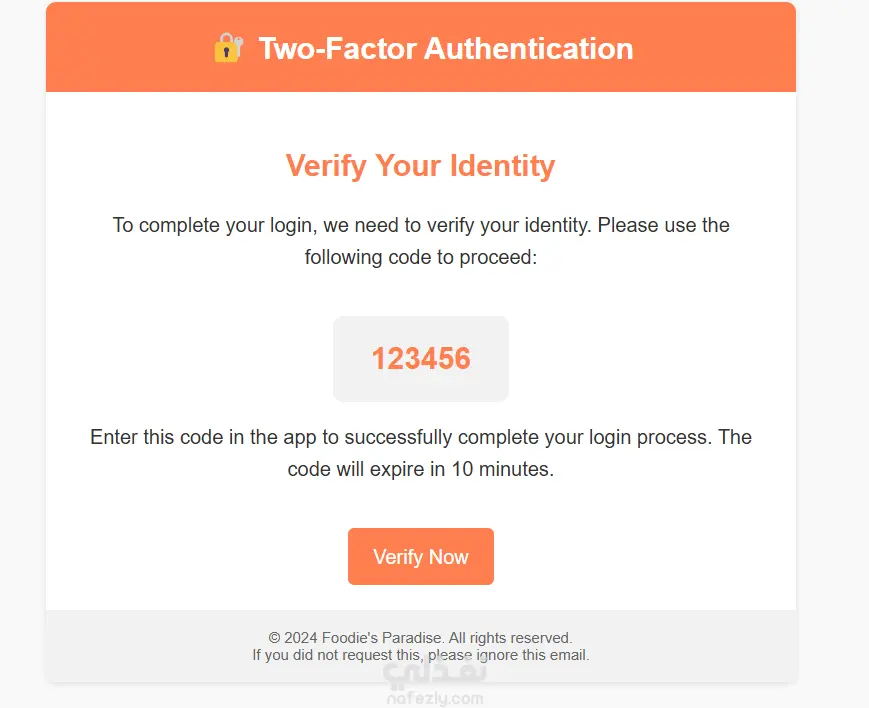Image resolution: width=869 pixels, height=708 pixels.
Task: Click the word Verify in the orange heading
Action: click(326, 165)
